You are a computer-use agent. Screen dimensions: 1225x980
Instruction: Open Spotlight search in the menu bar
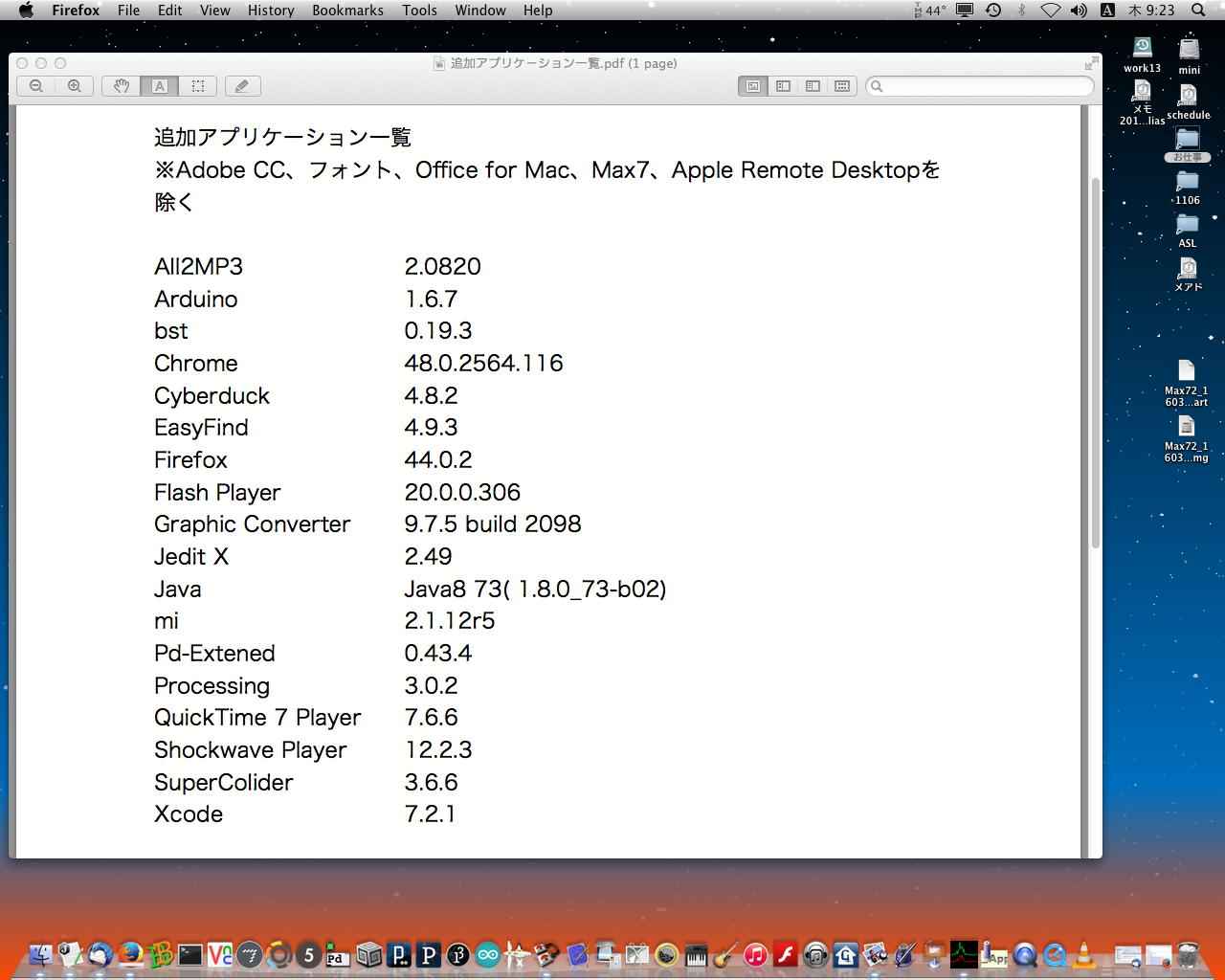(1198, 11)
